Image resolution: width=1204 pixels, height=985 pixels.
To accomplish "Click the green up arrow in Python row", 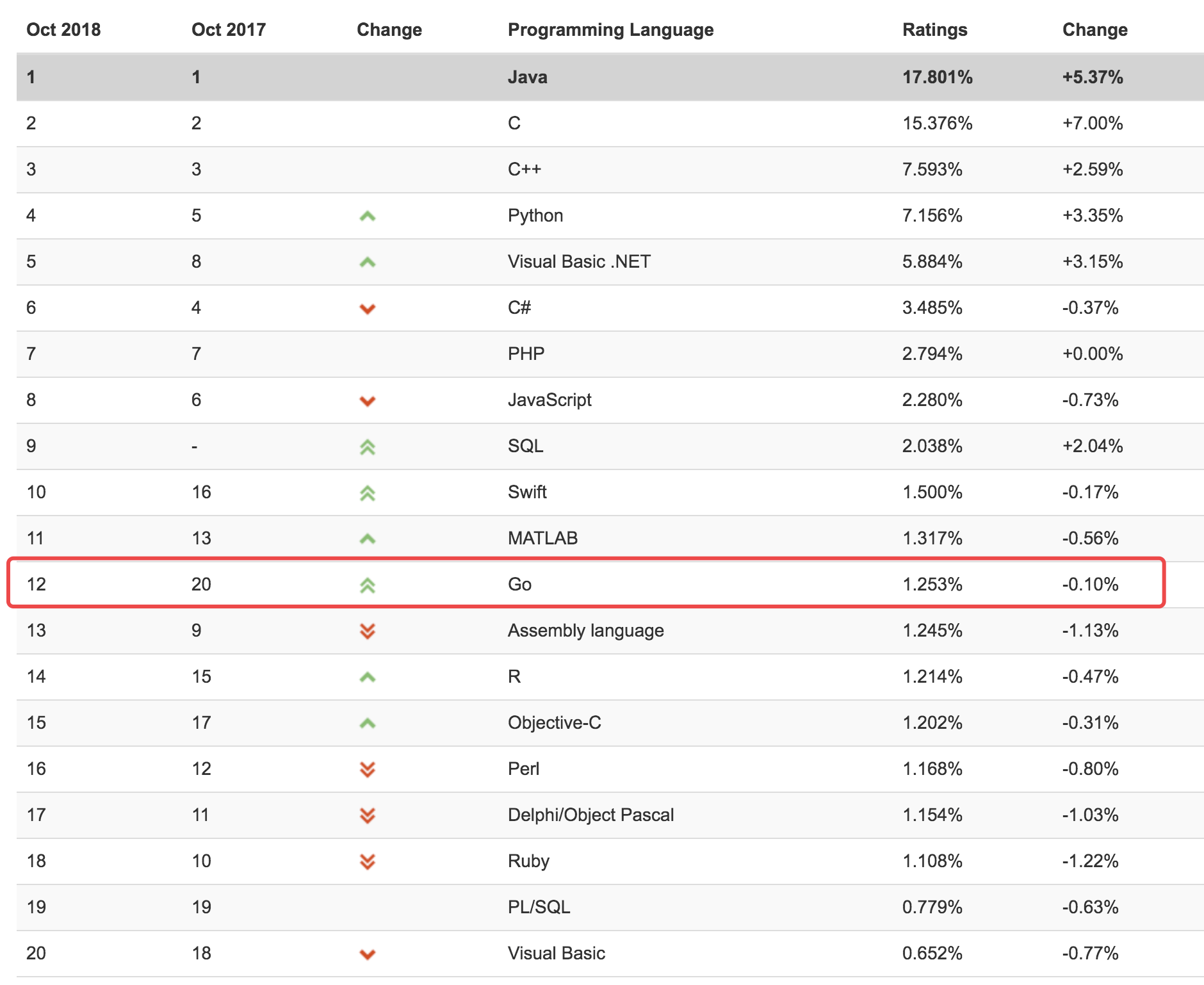I will [367, 216].
